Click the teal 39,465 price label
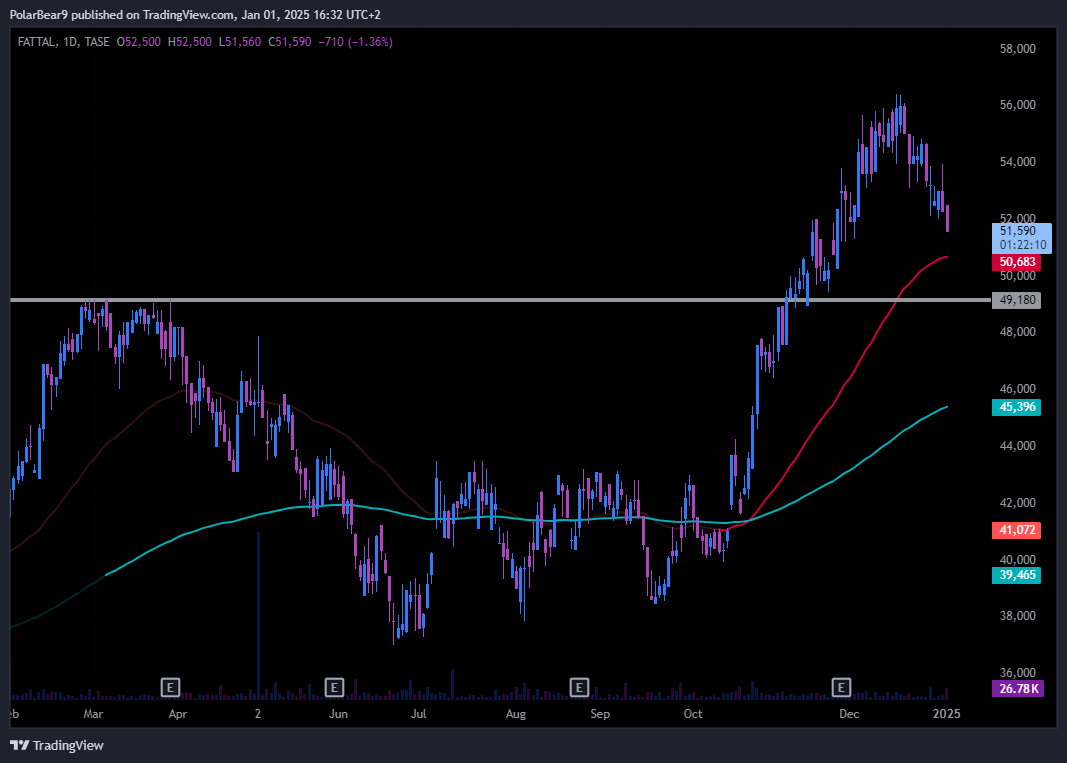Image resolution: width=1067 pixels, height=763 pixels. pyautogui.click(x=1018, y=575)
